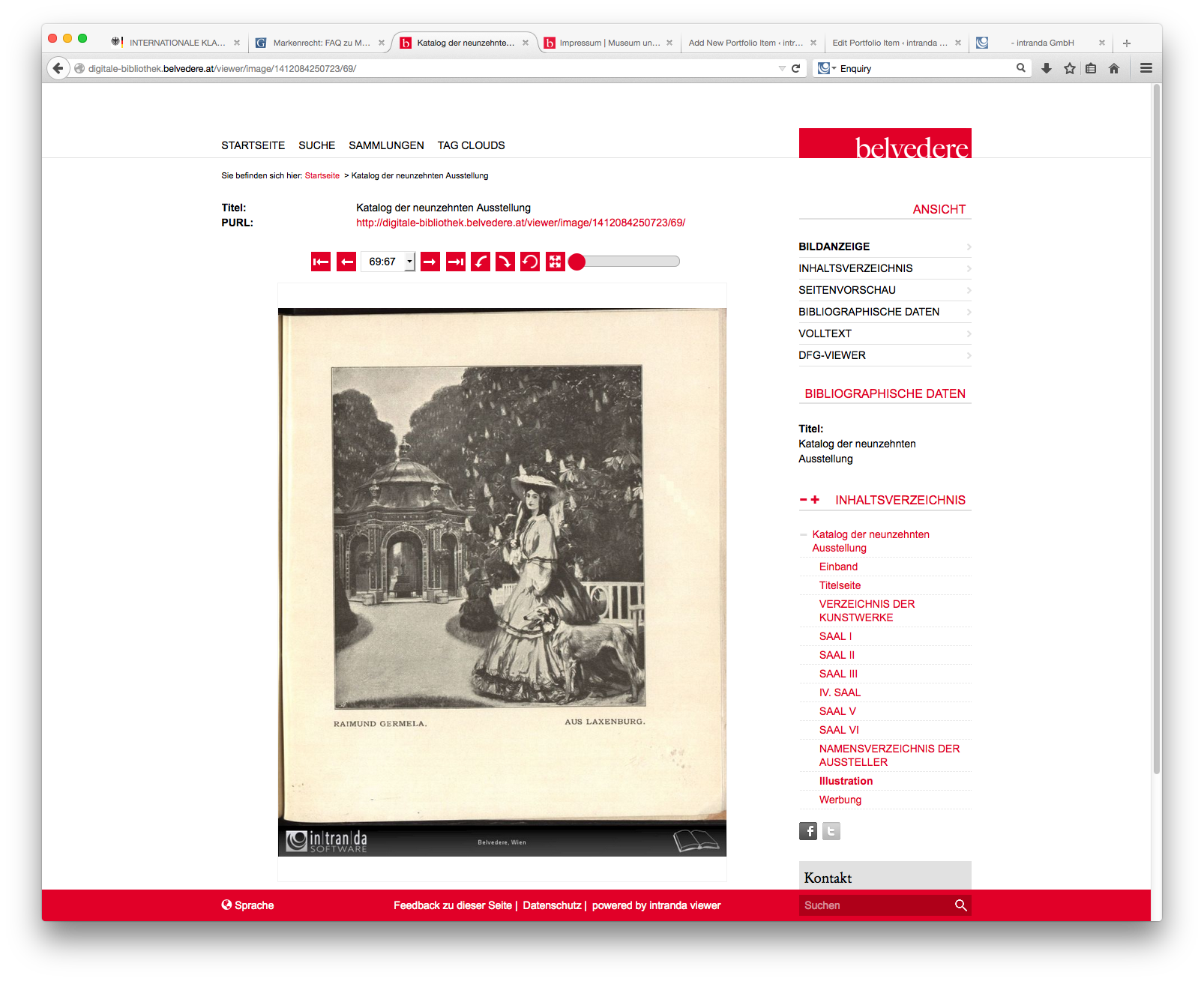Image resolution: width=1204 pixels, height=981 pixels.
Task: Open search engine dropdown in search bar
Action: point(827,68)
